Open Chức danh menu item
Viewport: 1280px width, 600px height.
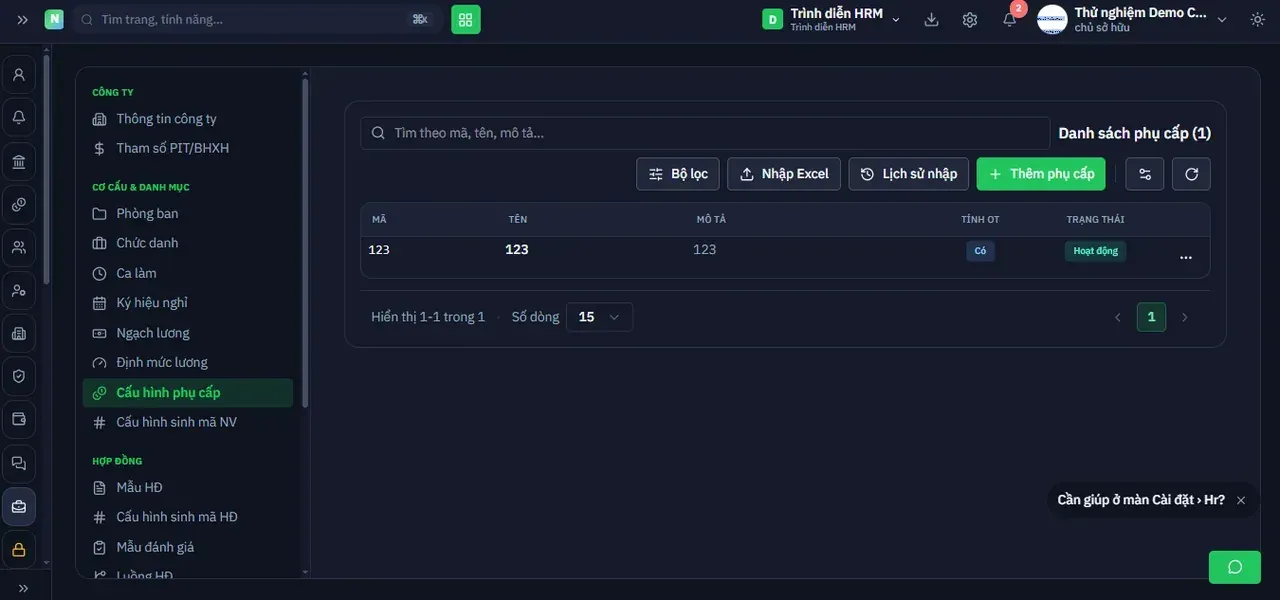[188, 243]
